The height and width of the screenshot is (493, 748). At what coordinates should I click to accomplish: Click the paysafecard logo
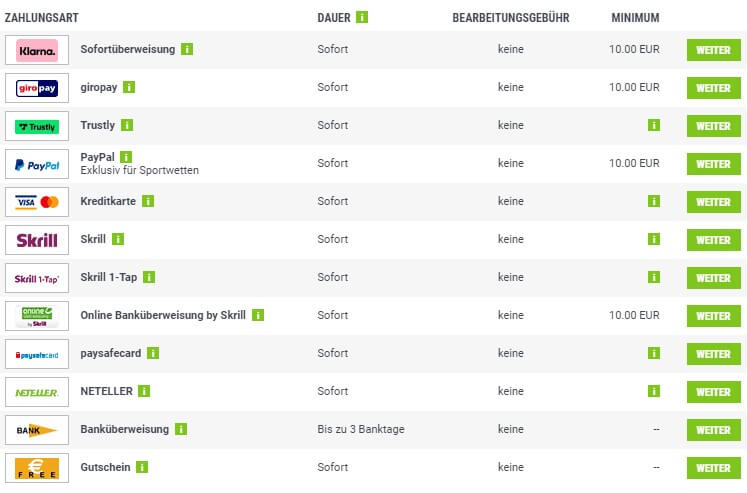(37, 354)
